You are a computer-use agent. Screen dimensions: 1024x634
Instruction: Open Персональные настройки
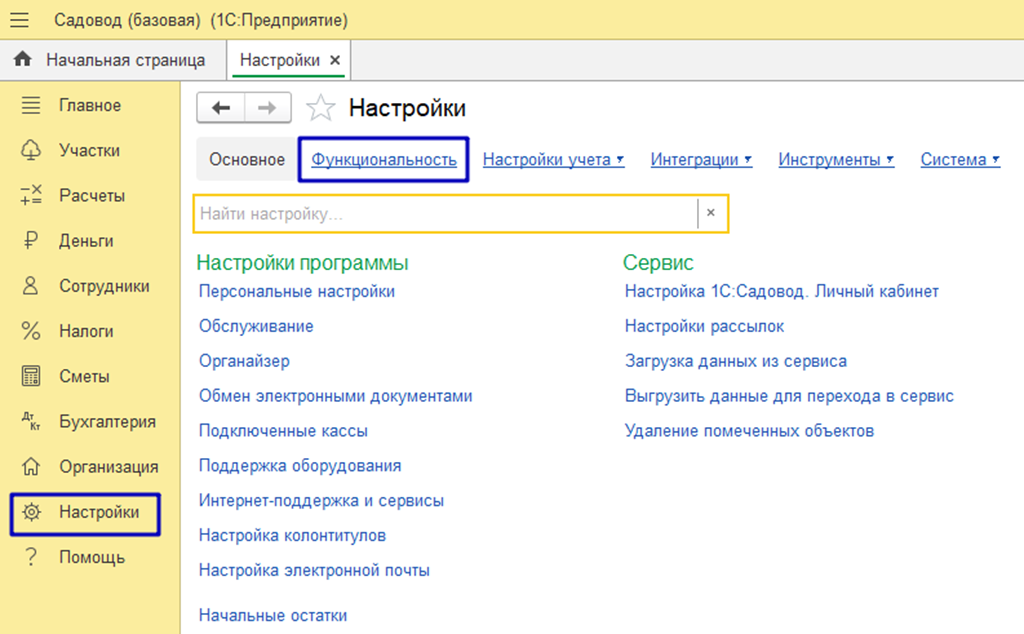297,291
